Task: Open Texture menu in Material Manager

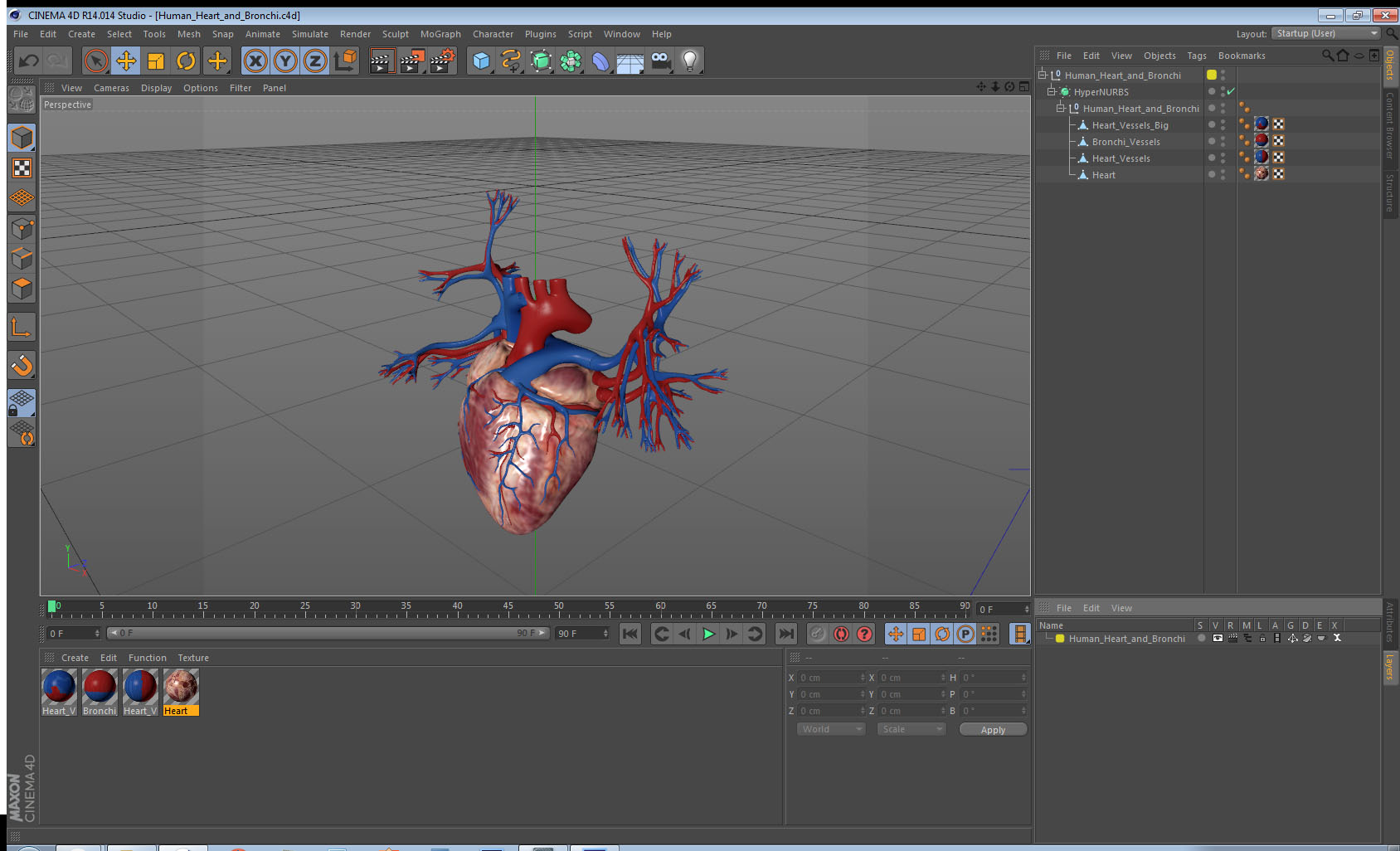Action: [193, 658]
